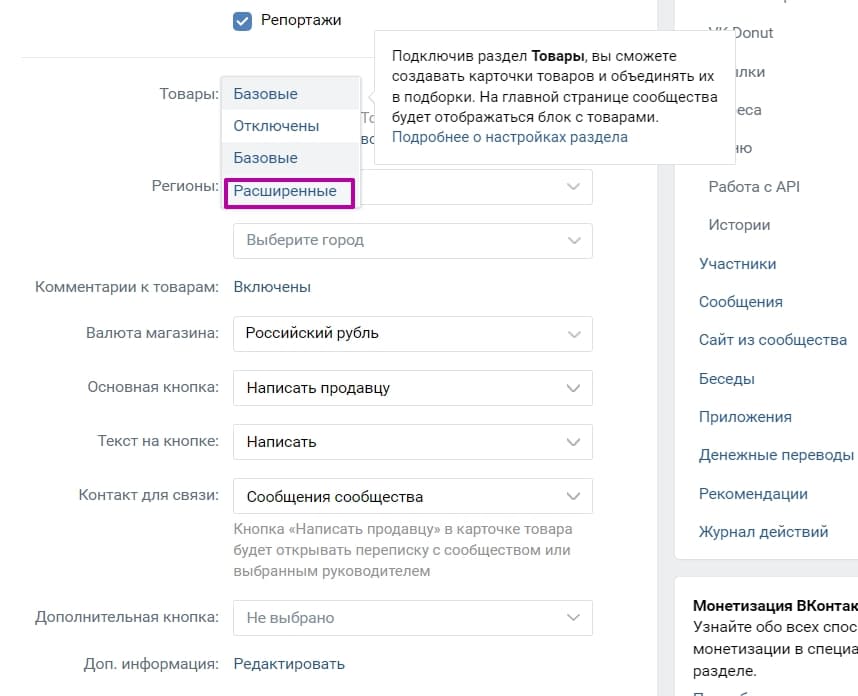Open the Дополнительная кнопка dropdown
The height and width of the screenshot is (696, 858).
(412, 618)
